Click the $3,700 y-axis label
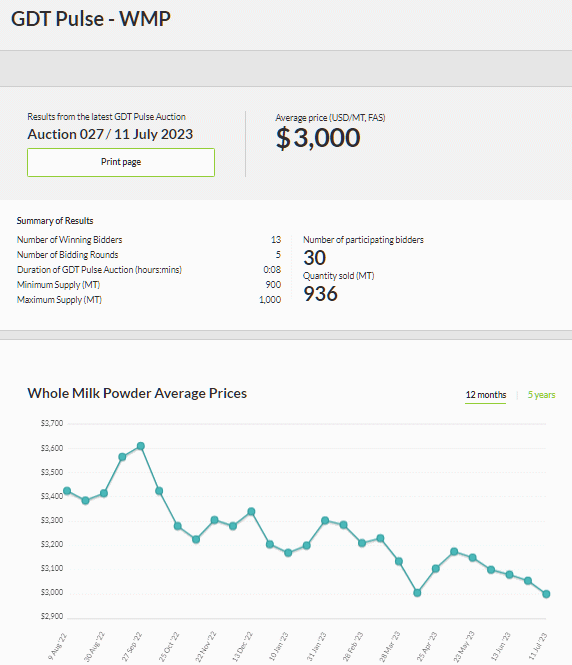 [x=52, y=423]
